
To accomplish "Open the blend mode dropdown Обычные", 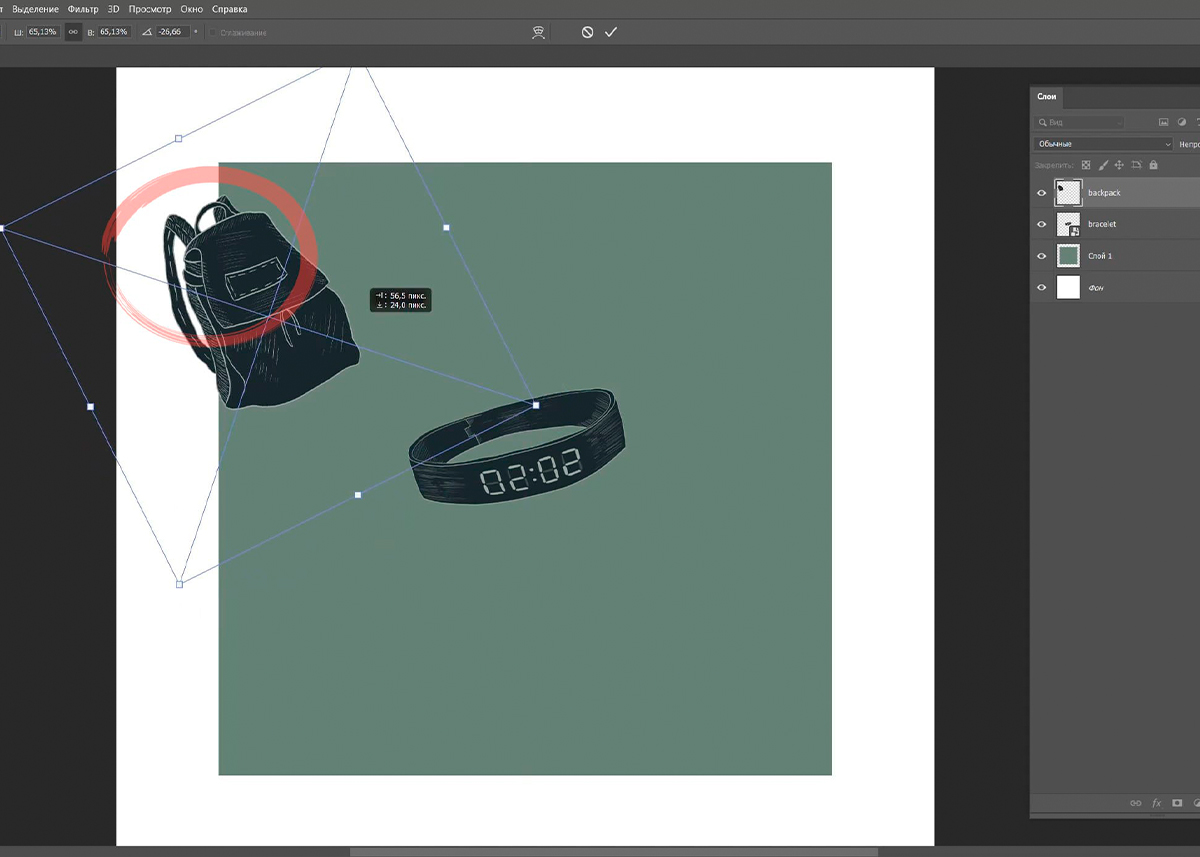I will click(1104, 144).
